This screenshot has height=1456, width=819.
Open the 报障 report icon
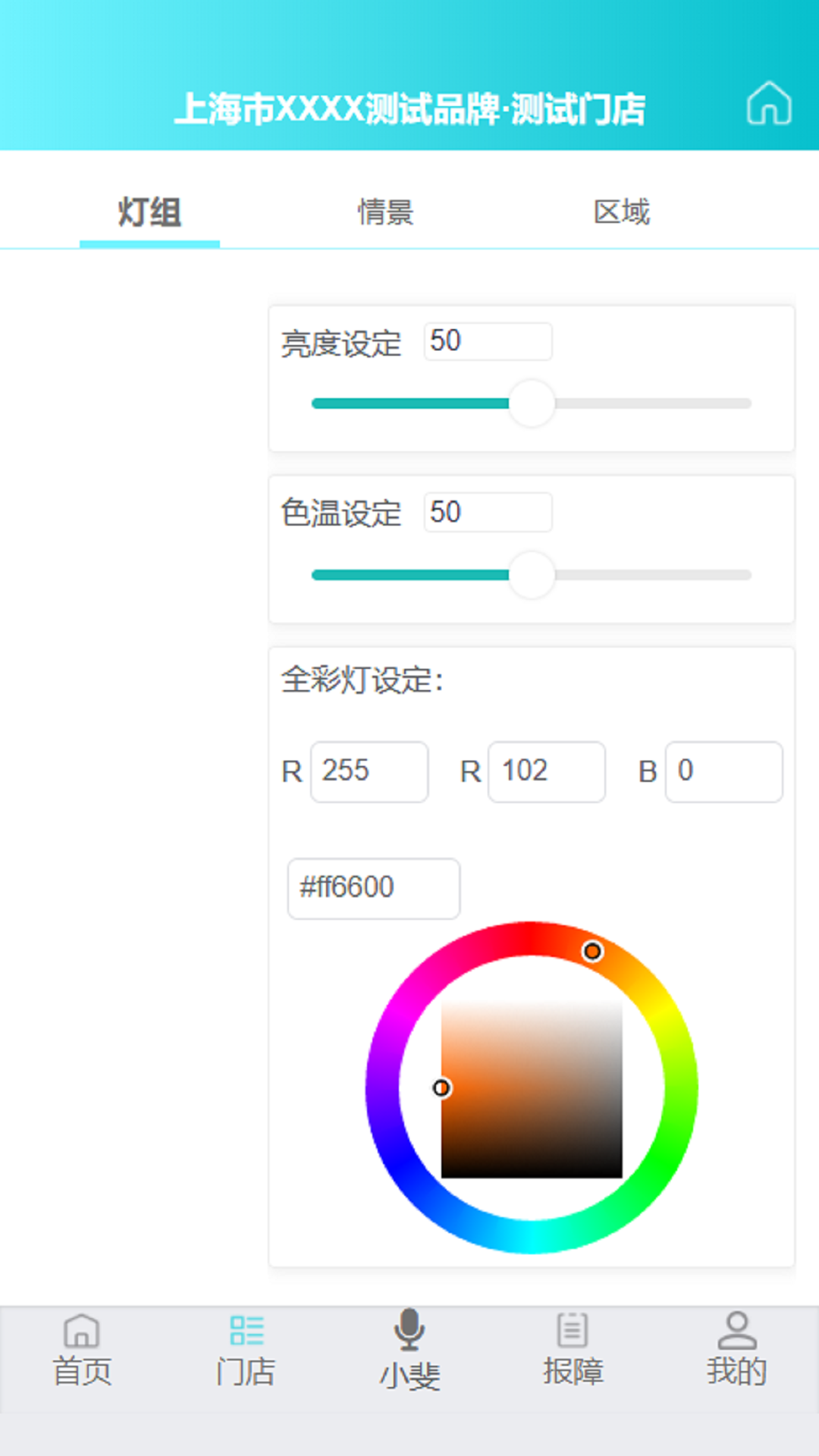click(573, 1331)
